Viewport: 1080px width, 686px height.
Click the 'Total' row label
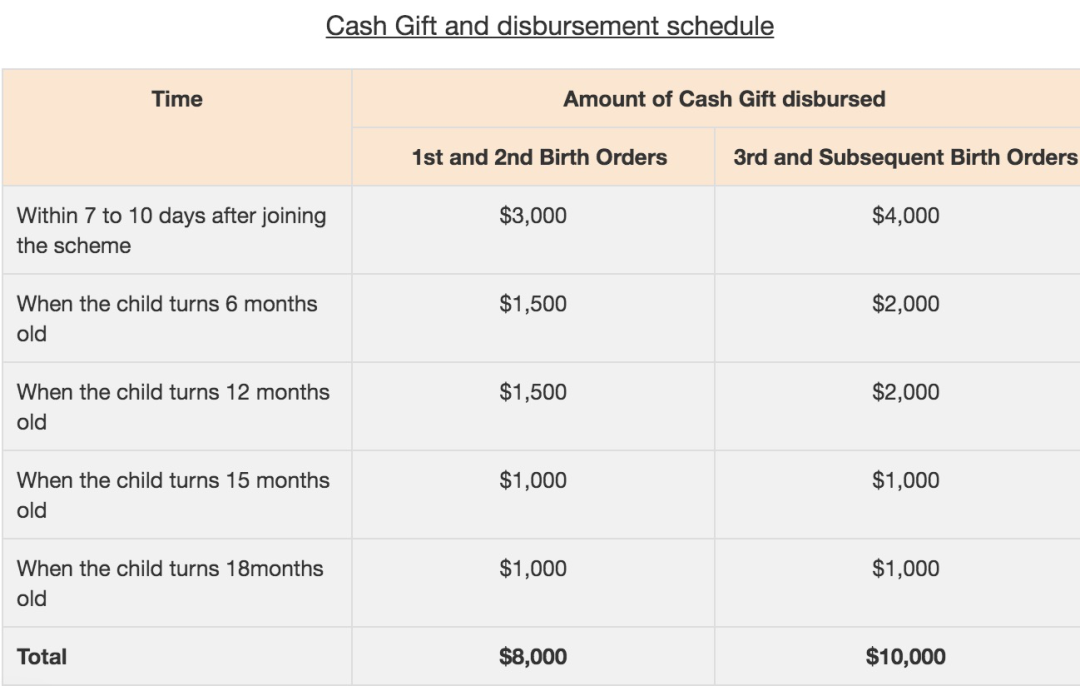[x=42, y=657]
